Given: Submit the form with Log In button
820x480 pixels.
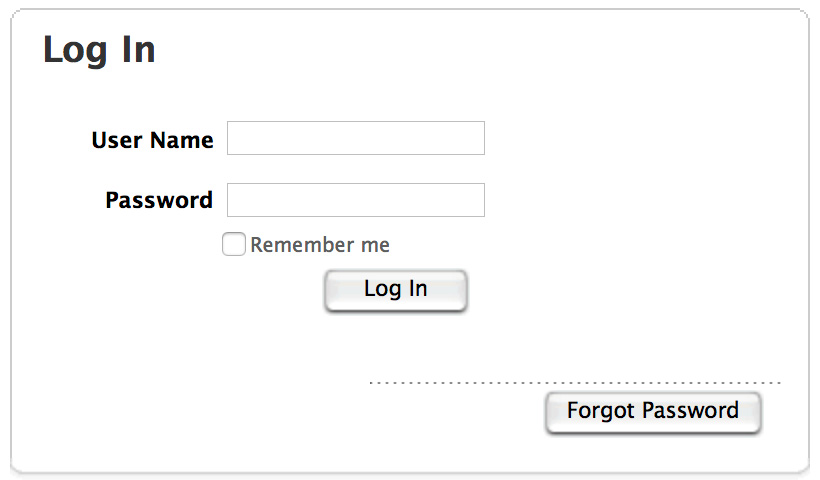Looking at the screenshot, I should point(396,290).
